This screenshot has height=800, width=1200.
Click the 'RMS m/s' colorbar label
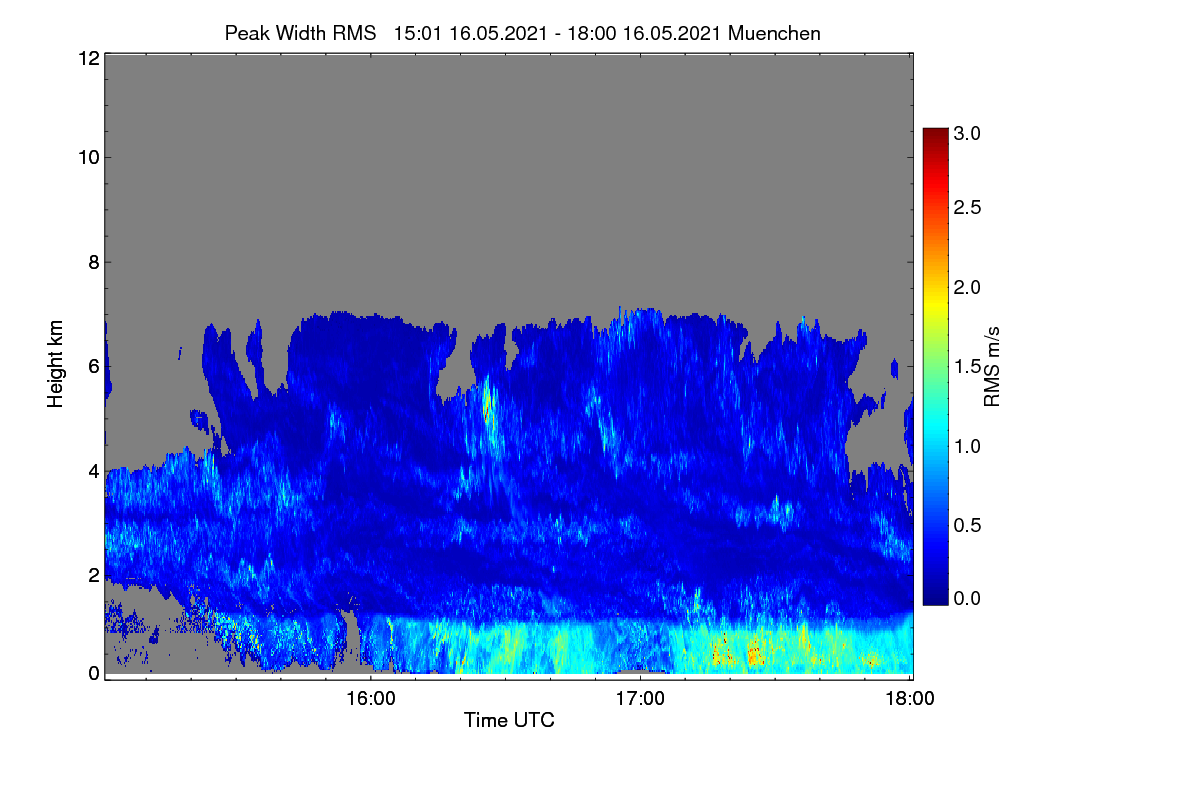click(991, 365)
